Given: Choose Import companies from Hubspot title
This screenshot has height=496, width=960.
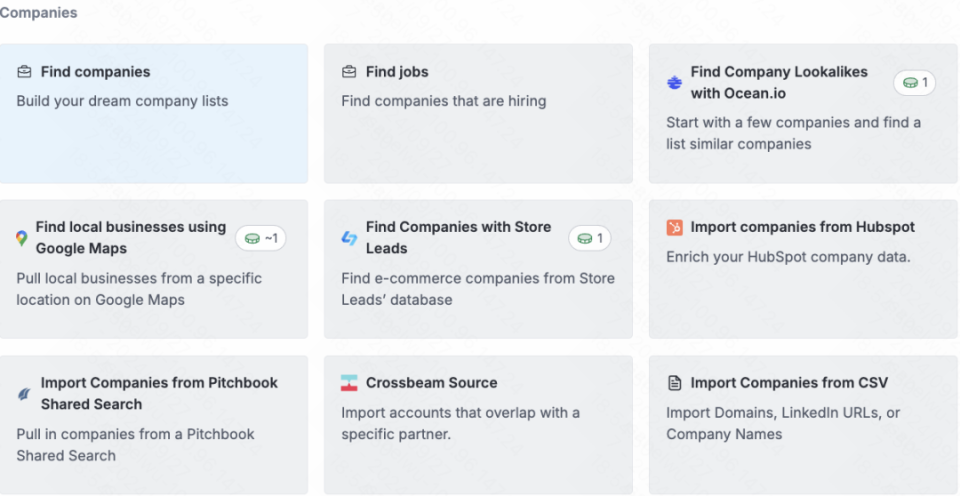Looking at the screenshot, I should (803, 227).
